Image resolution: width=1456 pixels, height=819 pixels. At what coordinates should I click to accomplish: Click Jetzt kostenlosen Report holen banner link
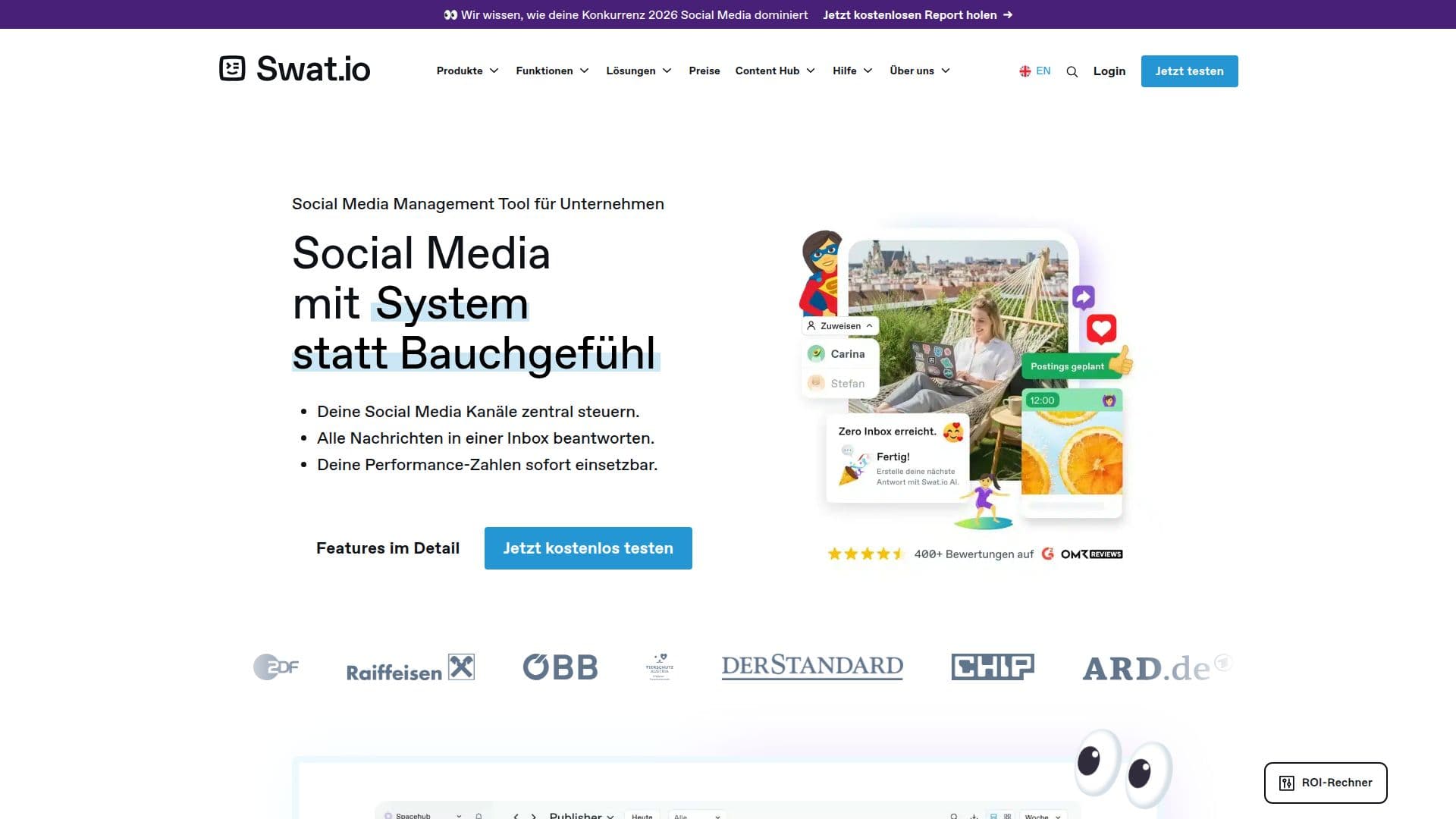918,14
